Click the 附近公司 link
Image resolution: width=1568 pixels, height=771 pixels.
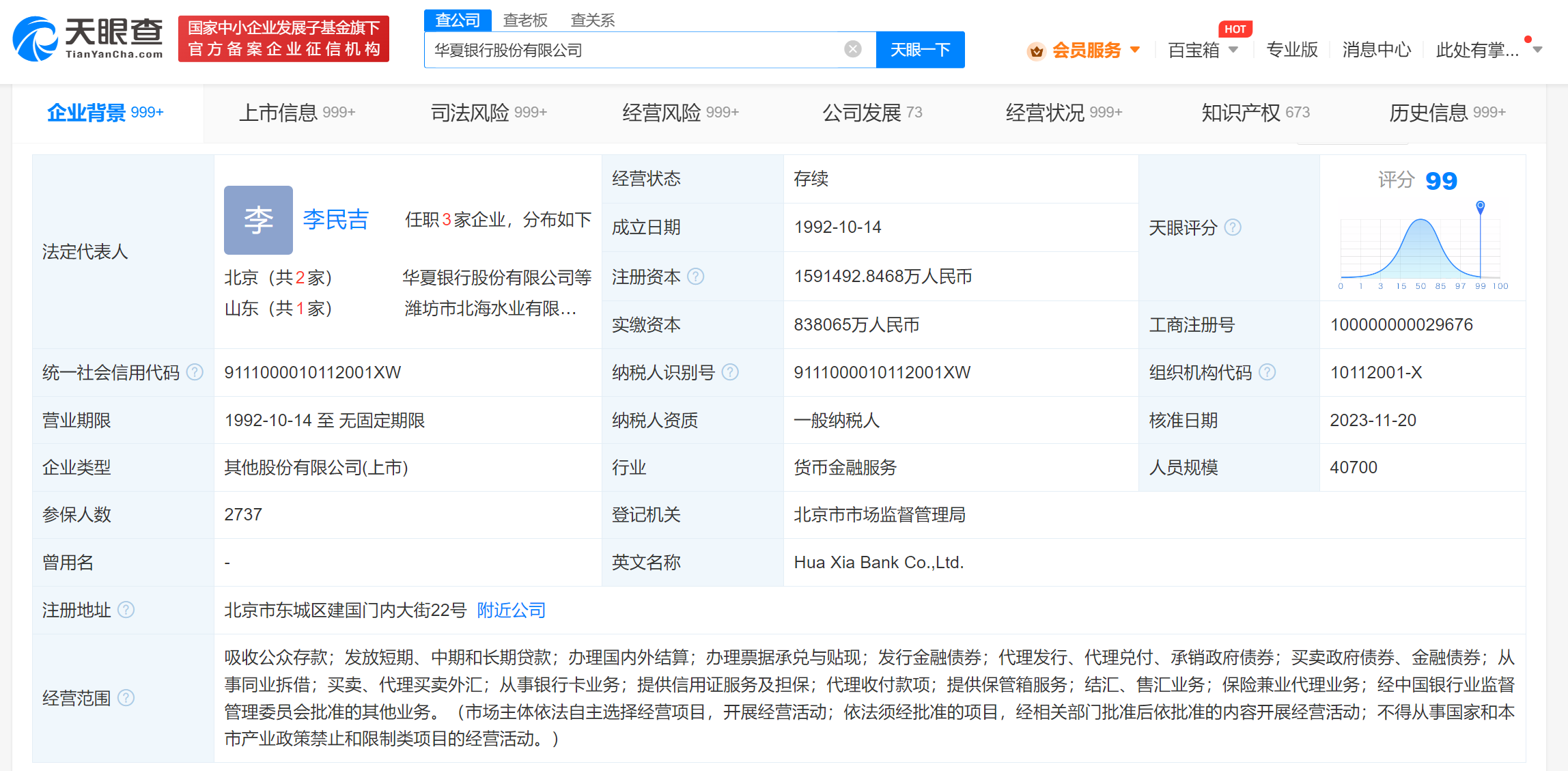pyautogui.click(x=511, y=610)
